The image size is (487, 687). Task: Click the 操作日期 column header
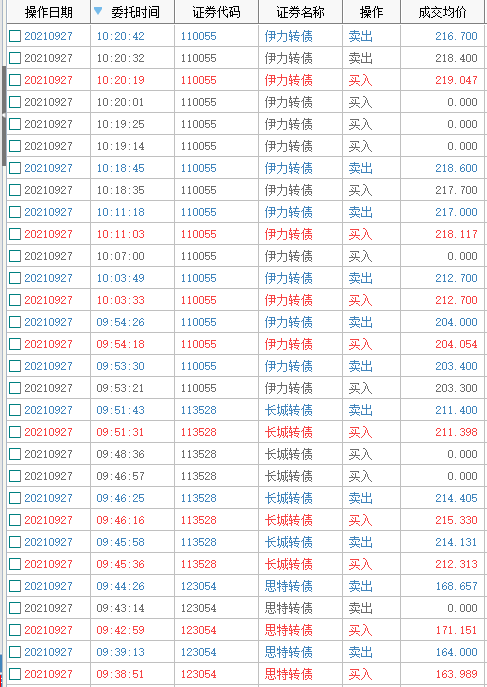coord(49,12)
